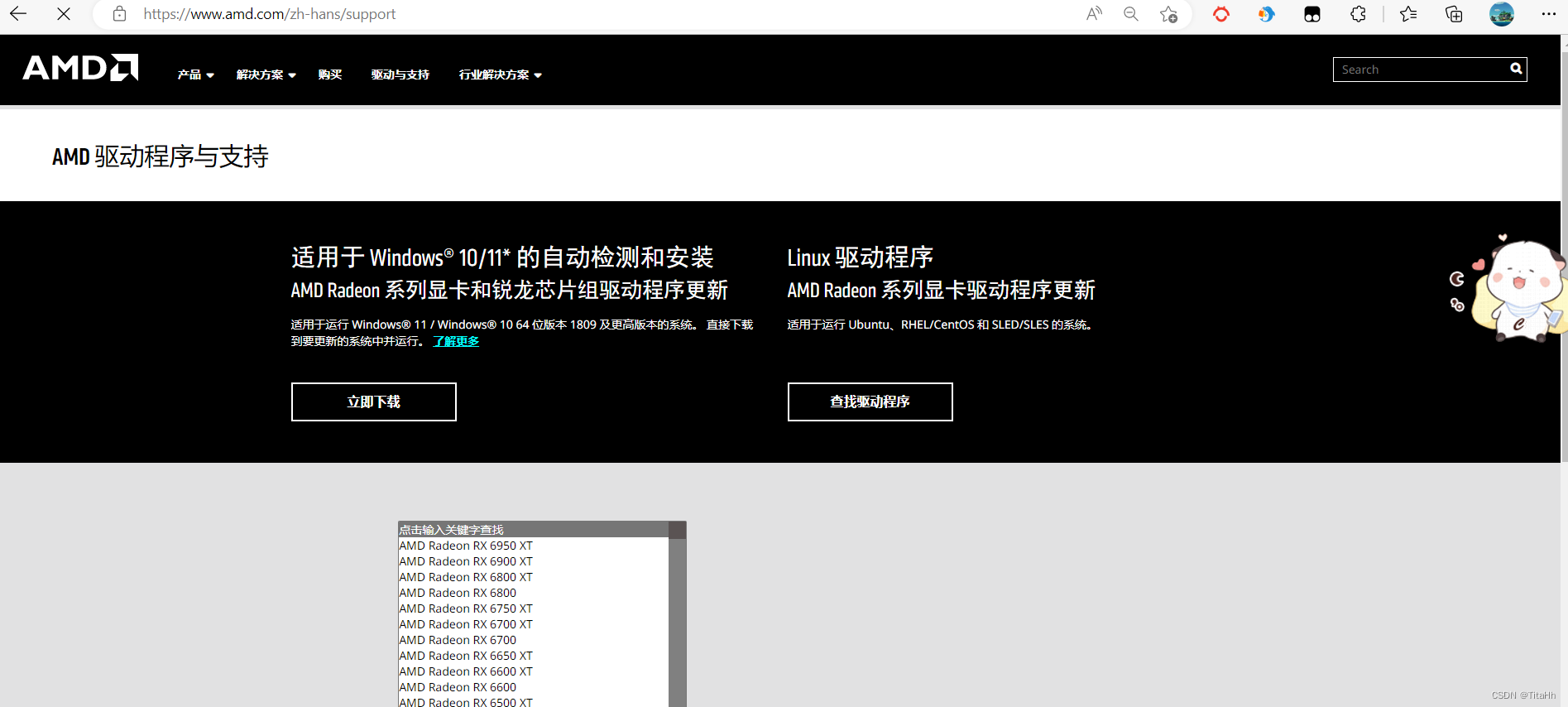
Task: Select AMD Radeon RX 6800
Action: [458, 593]
